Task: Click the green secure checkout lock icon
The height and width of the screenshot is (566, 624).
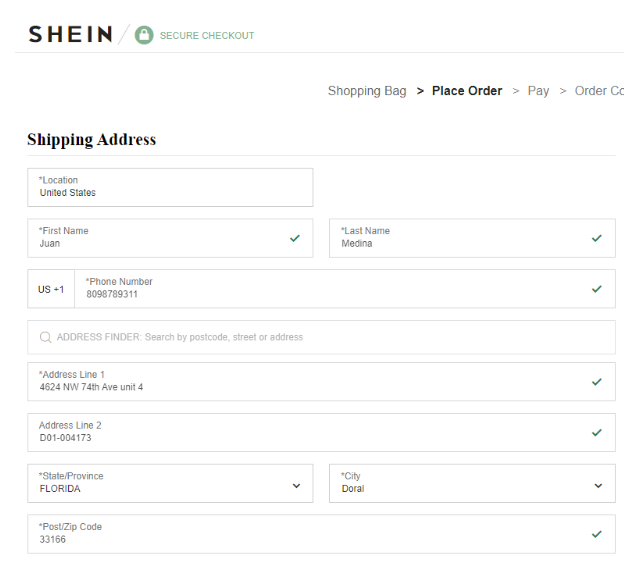Action: (x=144, y=35)
